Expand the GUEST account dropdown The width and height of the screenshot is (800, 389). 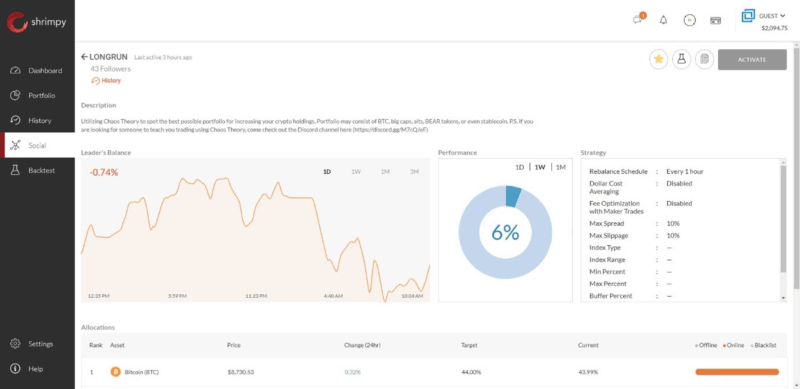pyautogui.click(x=772, y=16)
